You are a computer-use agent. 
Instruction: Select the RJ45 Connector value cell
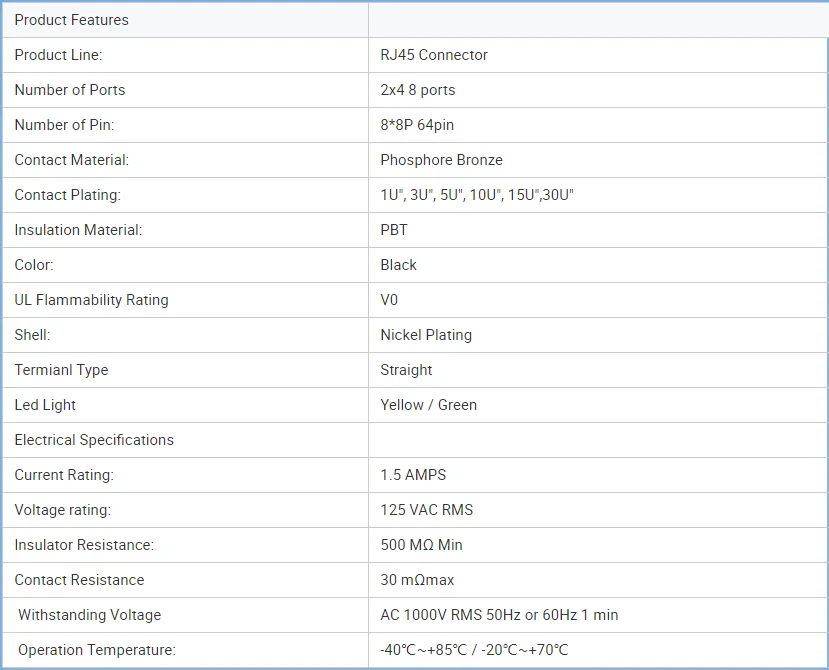coord(434,55)
